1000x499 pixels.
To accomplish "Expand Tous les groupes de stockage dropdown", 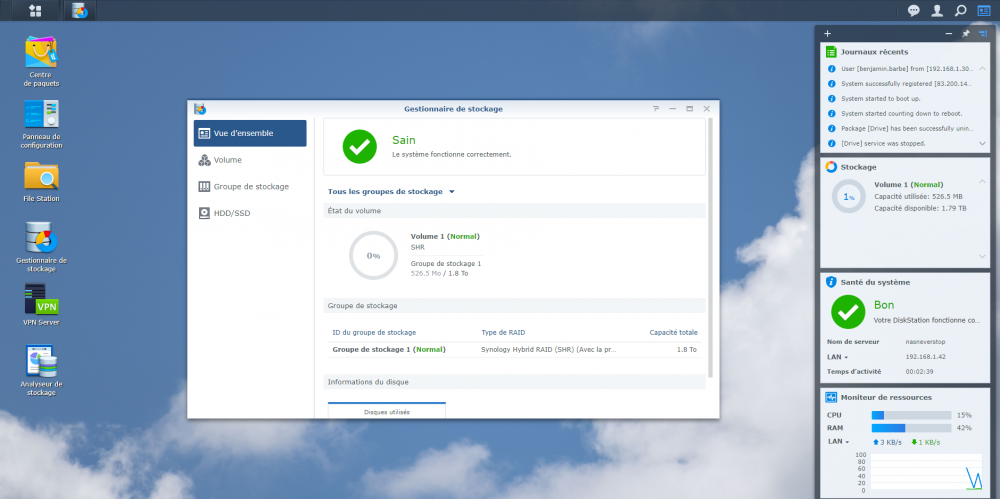I will 391,191.
